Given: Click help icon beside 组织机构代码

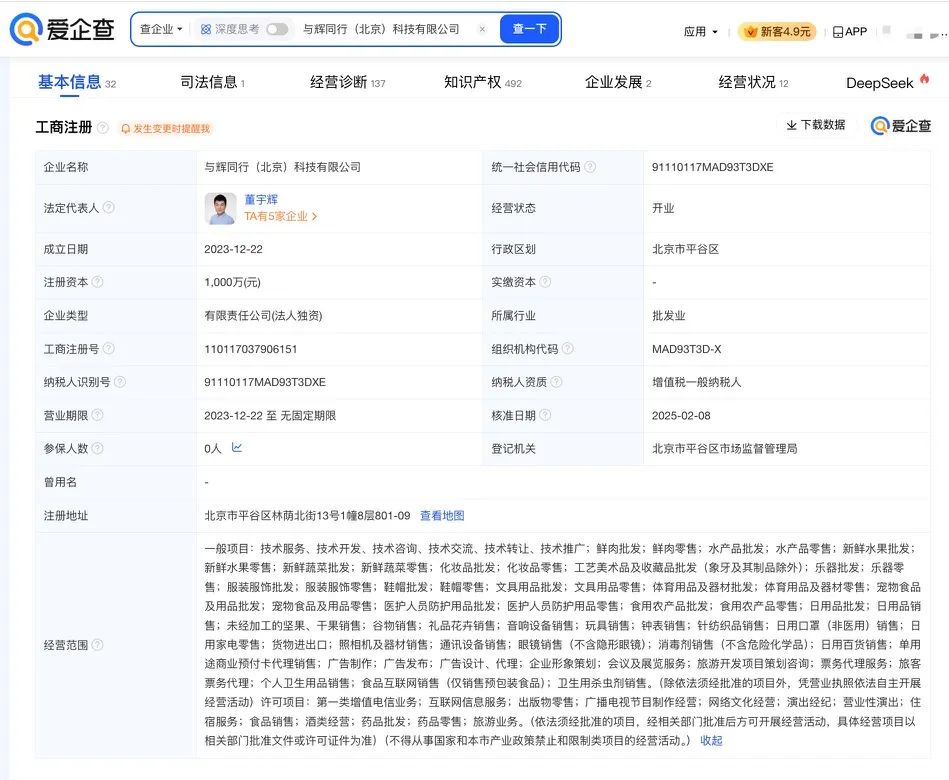Looking at the screenshot, I should 568,349.
